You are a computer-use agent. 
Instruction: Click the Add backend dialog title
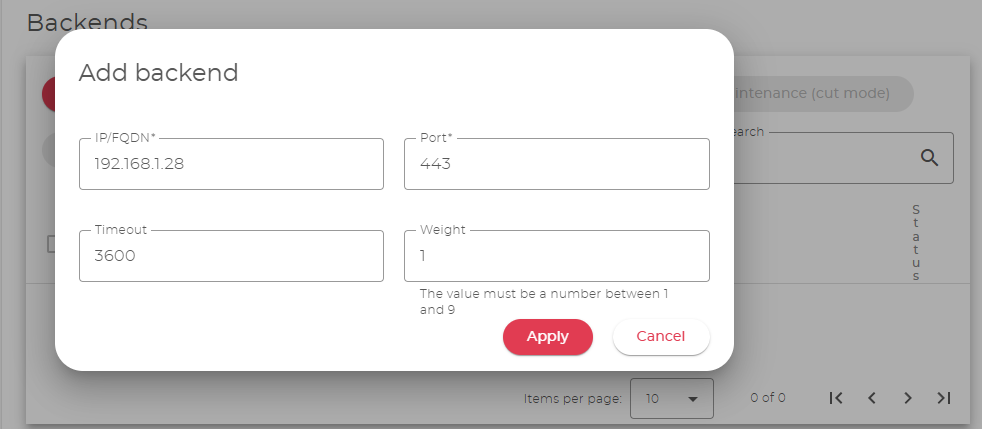(x=158, y=72)
